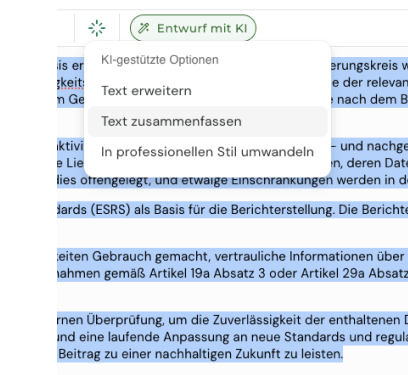Click the 'KI-gestützte Optionen' header text

160,60
